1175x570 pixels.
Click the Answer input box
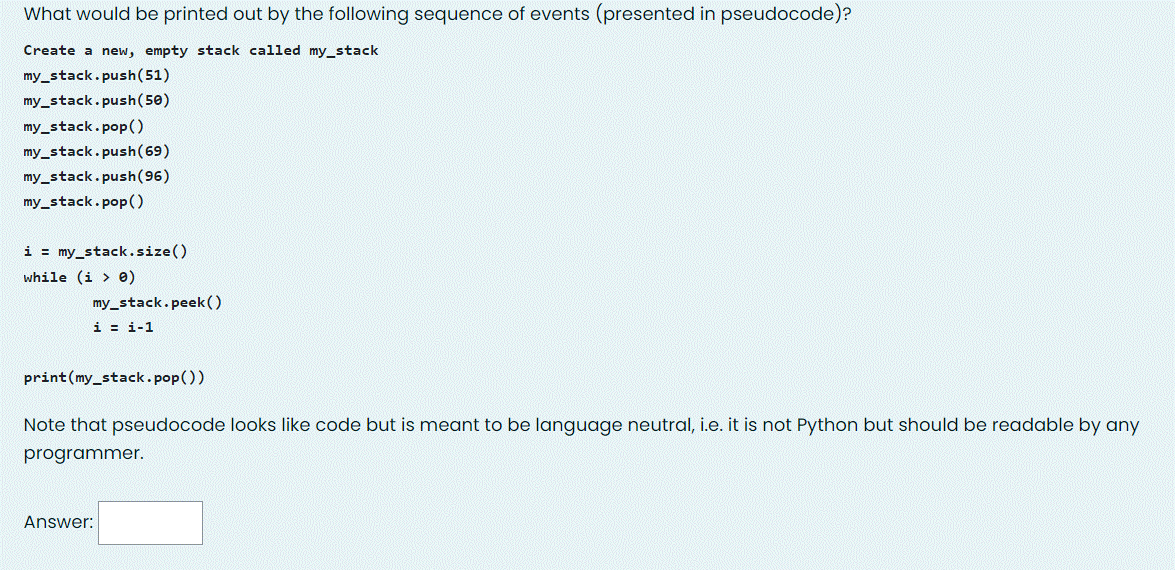click(x=150, y=523)
